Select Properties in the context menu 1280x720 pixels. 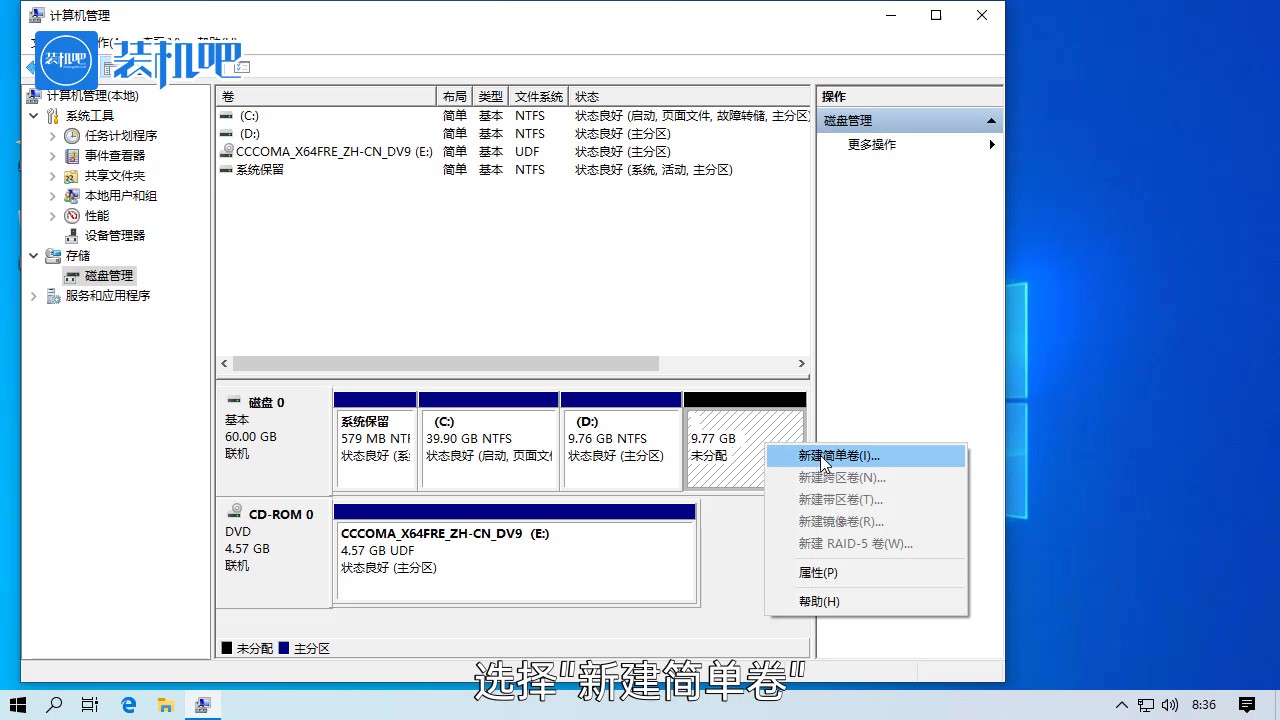[x=818, y=573]
